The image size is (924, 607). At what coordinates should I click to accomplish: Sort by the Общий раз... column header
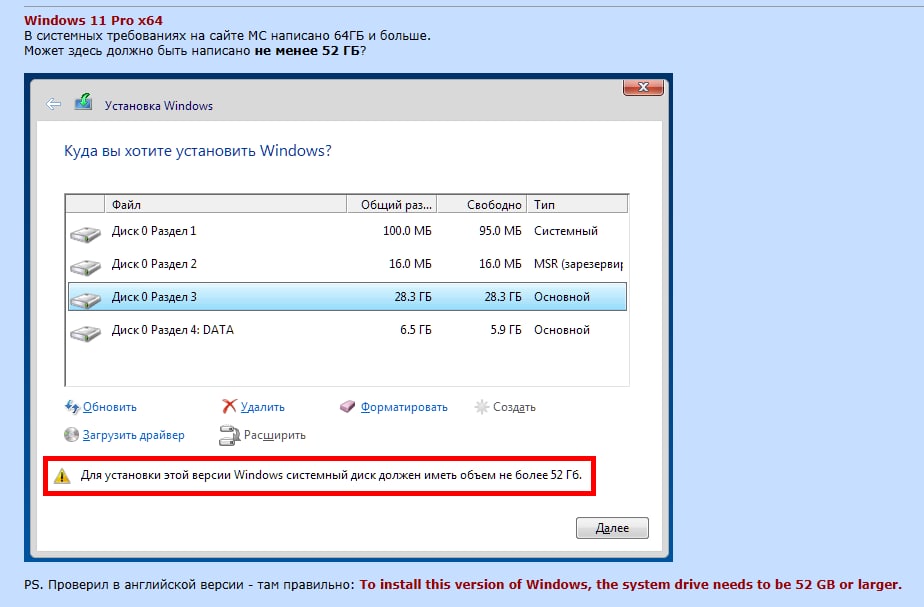[392, 204]
